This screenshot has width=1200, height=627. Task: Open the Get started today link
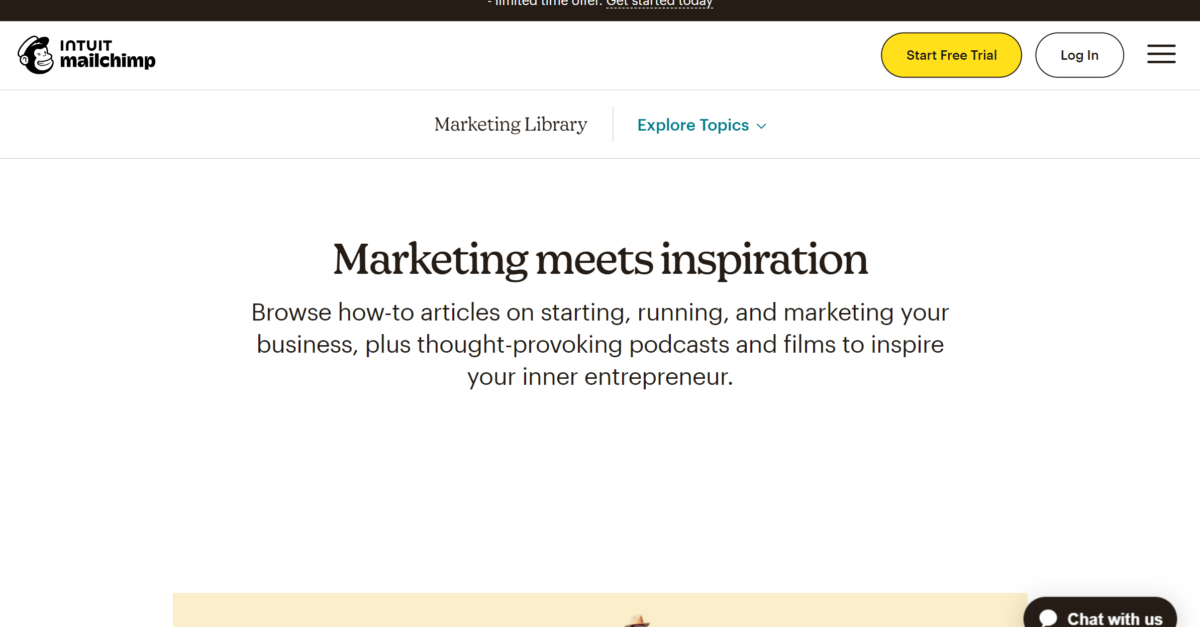pos(659,3)
